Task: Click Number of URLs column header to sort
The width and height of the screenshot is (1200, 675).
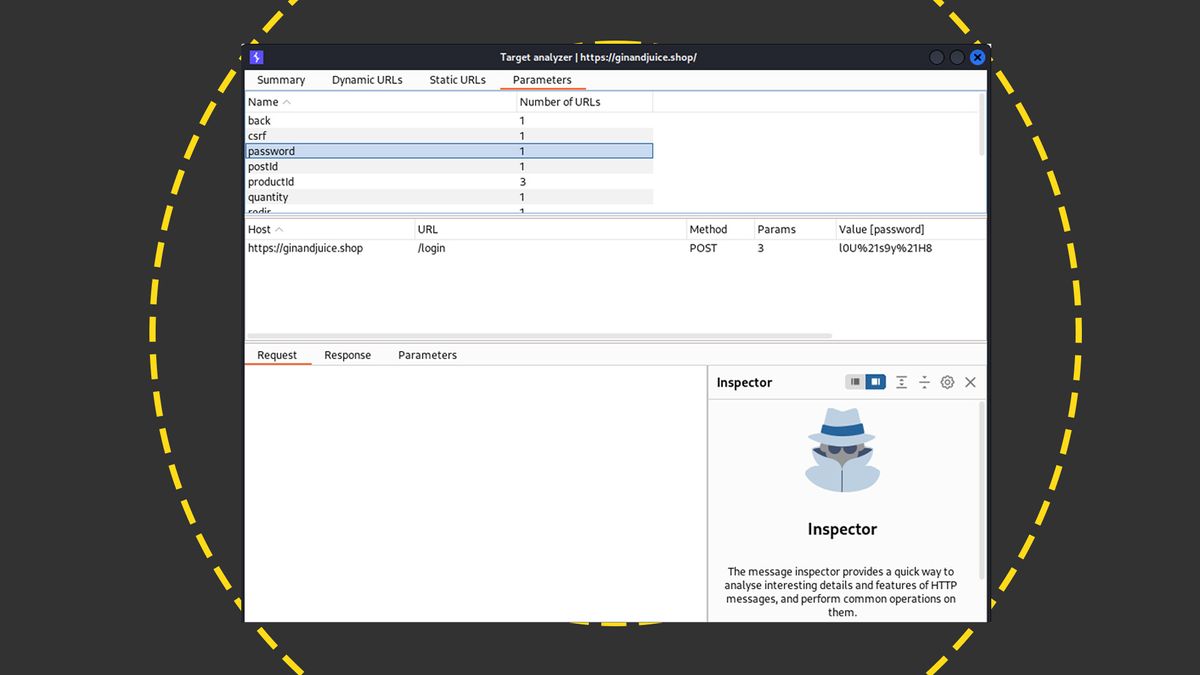Action: (x=559, y=101)
